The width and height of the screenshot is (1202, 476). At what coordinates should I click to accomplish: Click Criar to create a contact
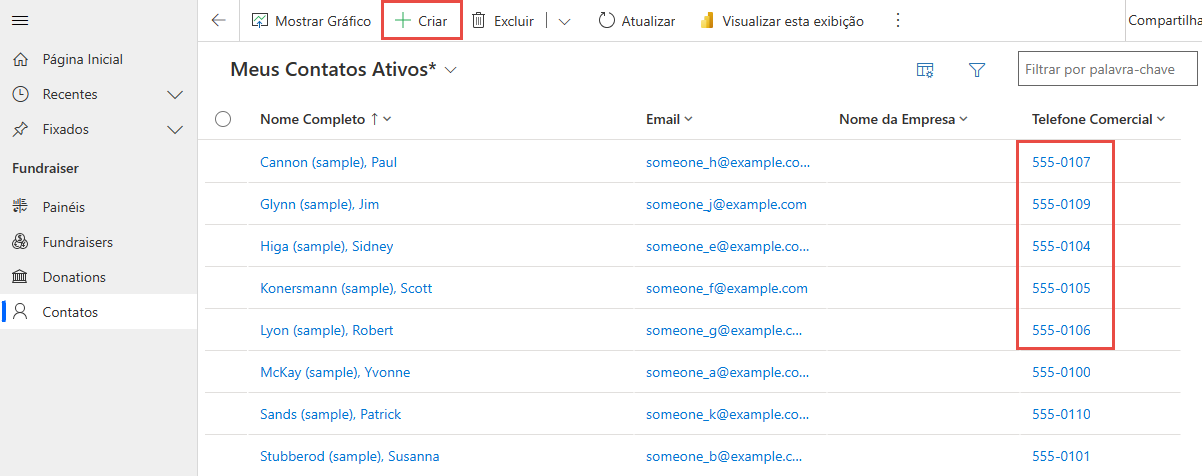tap(421, 20)
